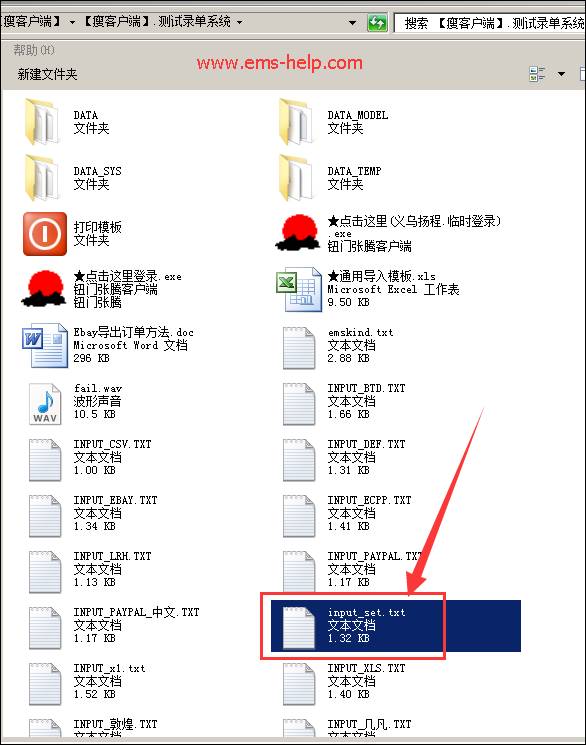Select the ★点击这里登录.exe application icon
The width and height of the screenshot is (586, 745).
pos(44,289)
